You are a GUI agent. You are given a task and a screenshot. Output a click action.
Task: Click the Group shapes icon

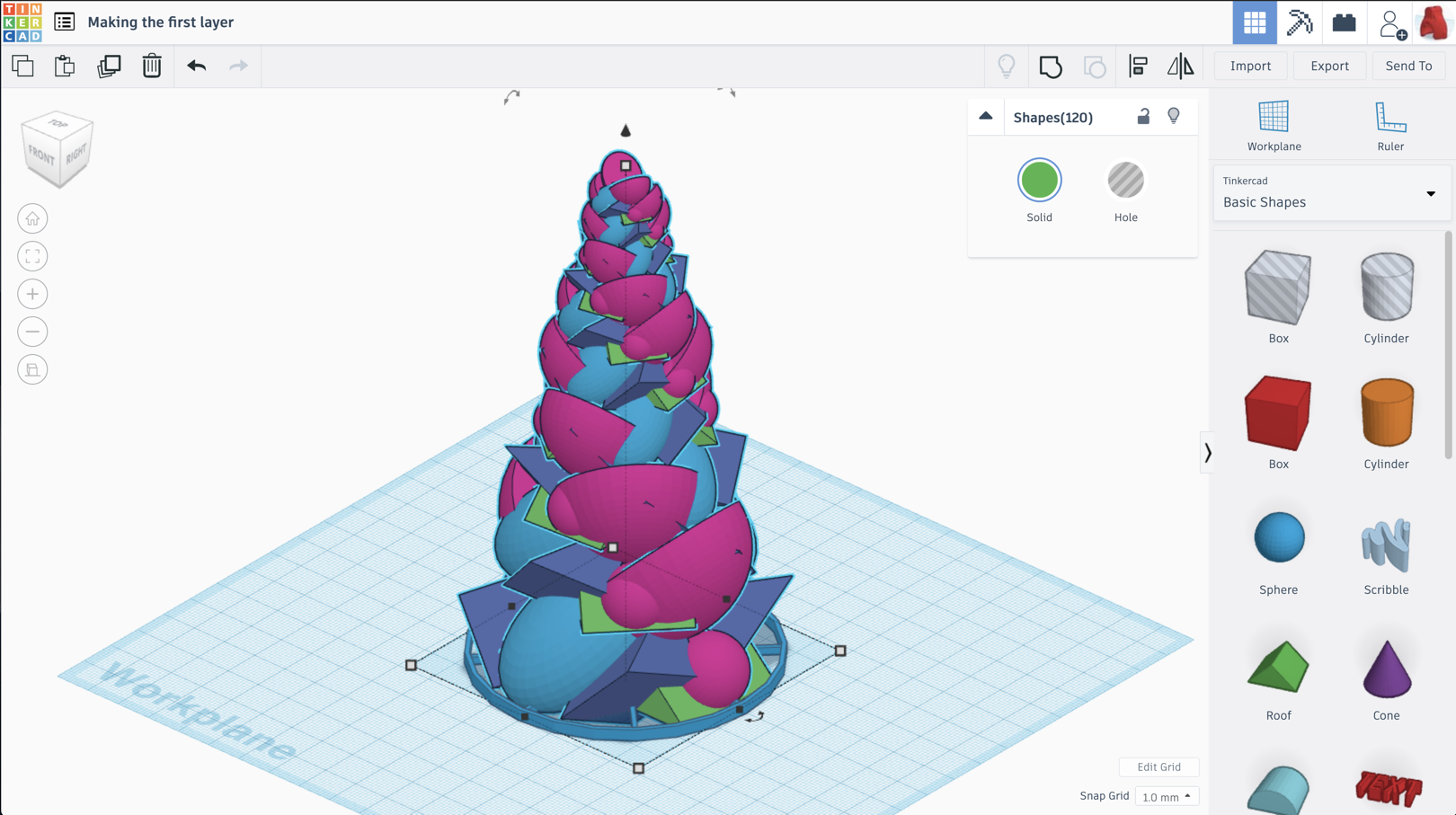pyautogui.click(x=1051, y=66)
